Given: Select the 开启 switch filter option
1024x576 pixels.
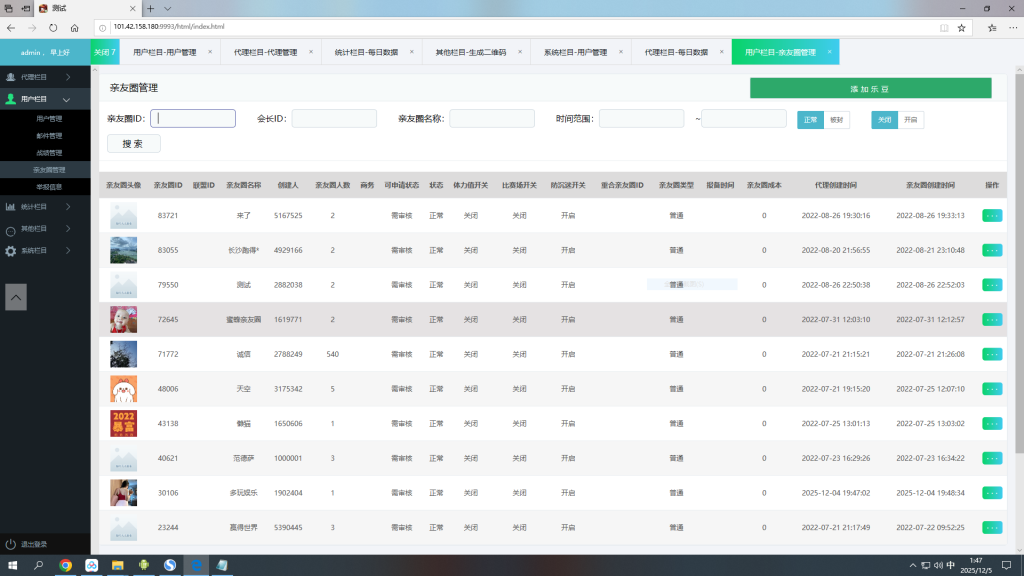Looking at the screenshot, I should click(x=910, y=119).
